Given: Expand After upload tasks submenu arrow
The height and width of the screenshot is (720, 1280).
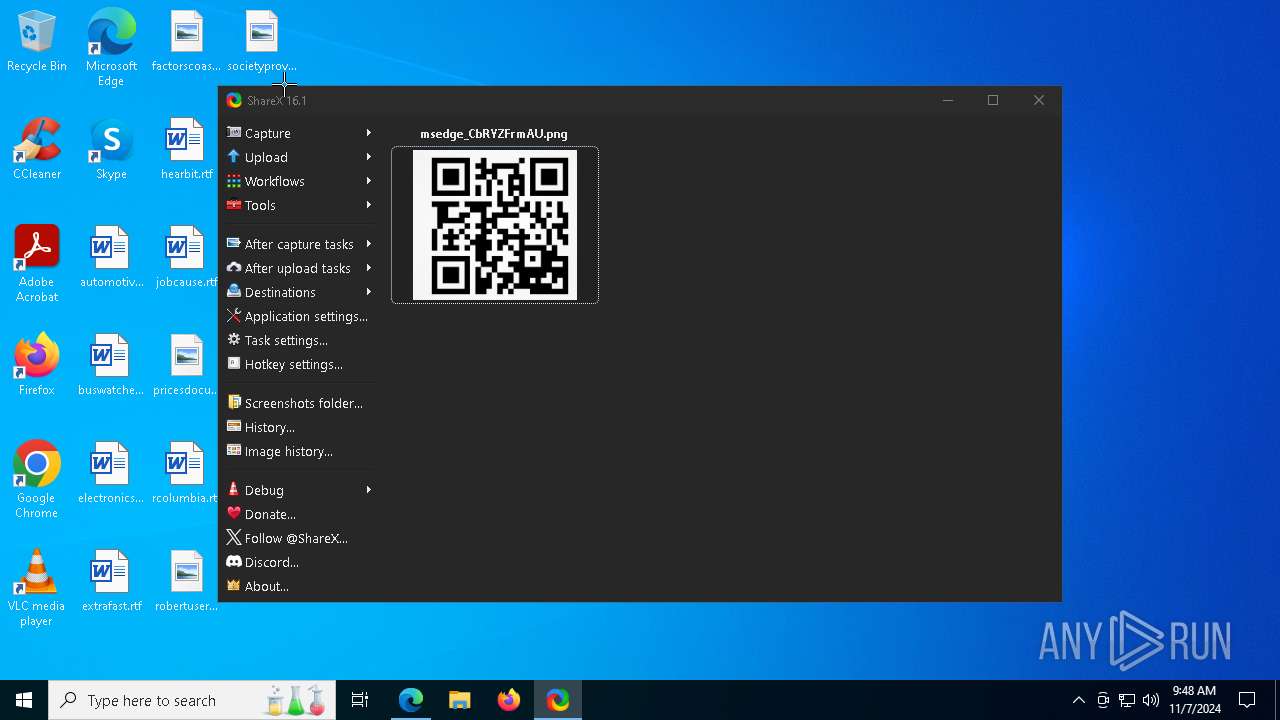Looking at the screenshot, I should [x=368, y=268].
